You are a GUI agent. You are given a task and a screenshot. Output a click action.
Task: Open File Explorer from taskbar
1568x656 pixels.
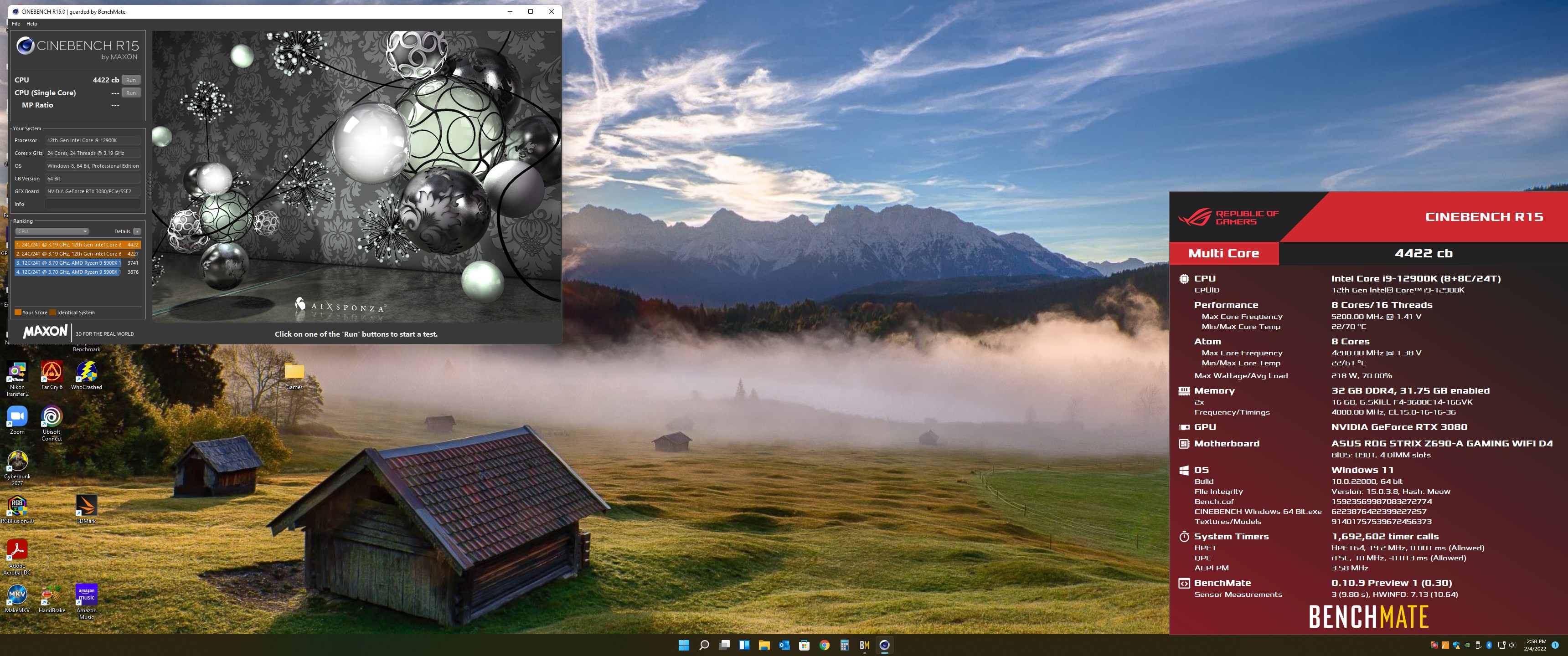764,645
